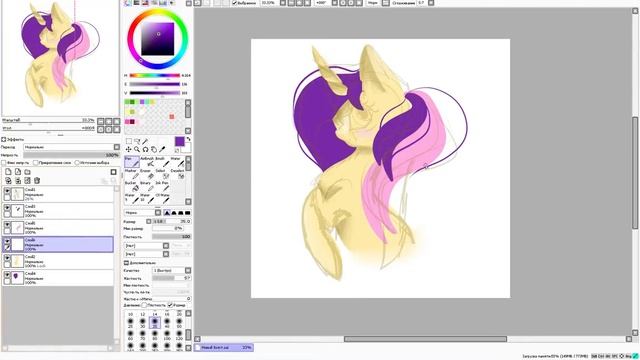Select the Binary pen tool
The width and height of the screenshot is (640, 360).
(x=147, y=186)
